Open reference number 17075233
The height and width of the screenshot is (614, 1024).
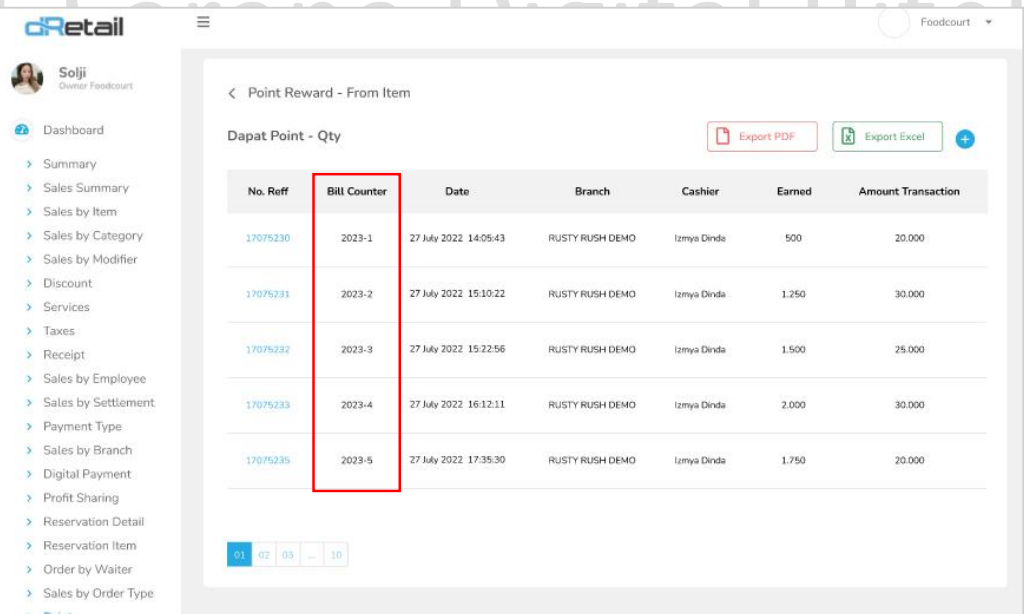pyautogui.click(x=268, y=405)
